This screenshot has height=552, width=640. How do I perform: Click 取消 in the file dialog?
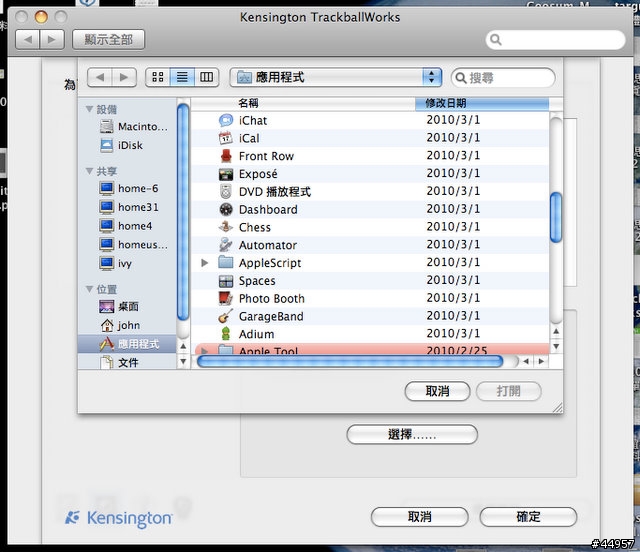(x=437, y=391)
